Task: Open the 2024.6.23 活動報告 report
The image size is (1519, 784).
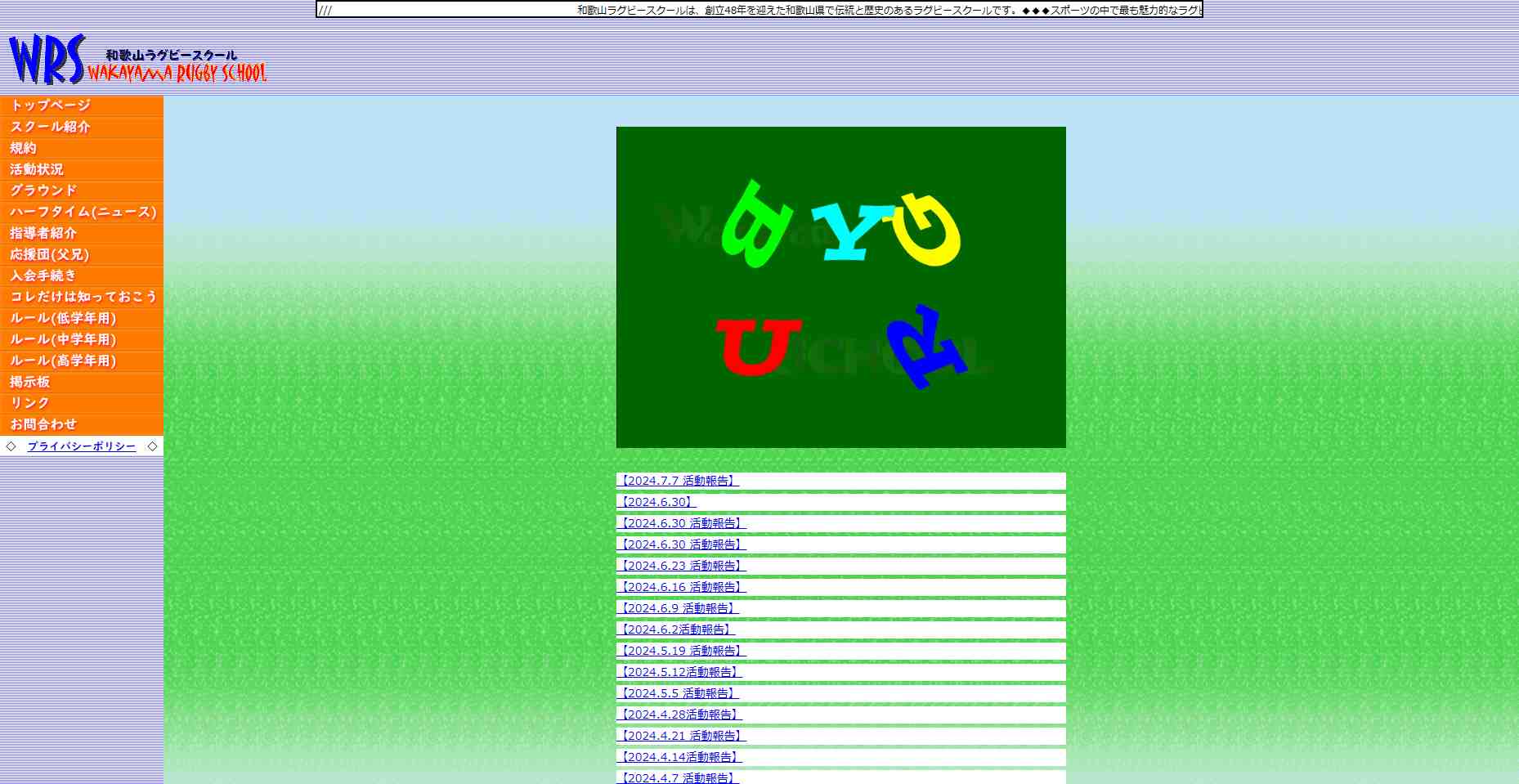Action: (681, 566)
